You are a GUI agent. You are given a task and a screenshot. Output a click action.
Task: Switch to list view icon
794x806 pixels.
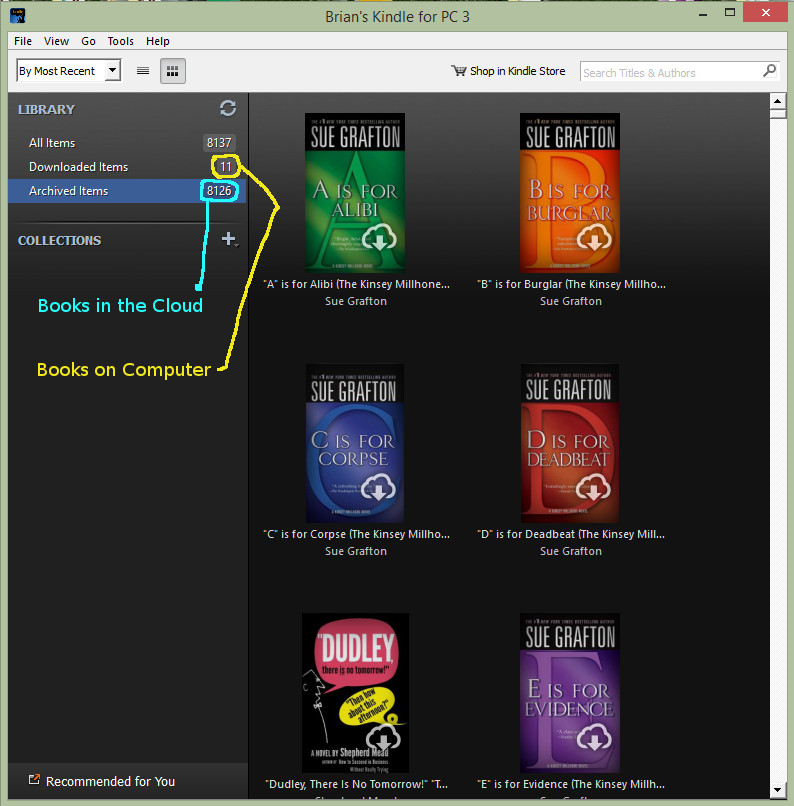pyautogui.click(x=143, y=71)
